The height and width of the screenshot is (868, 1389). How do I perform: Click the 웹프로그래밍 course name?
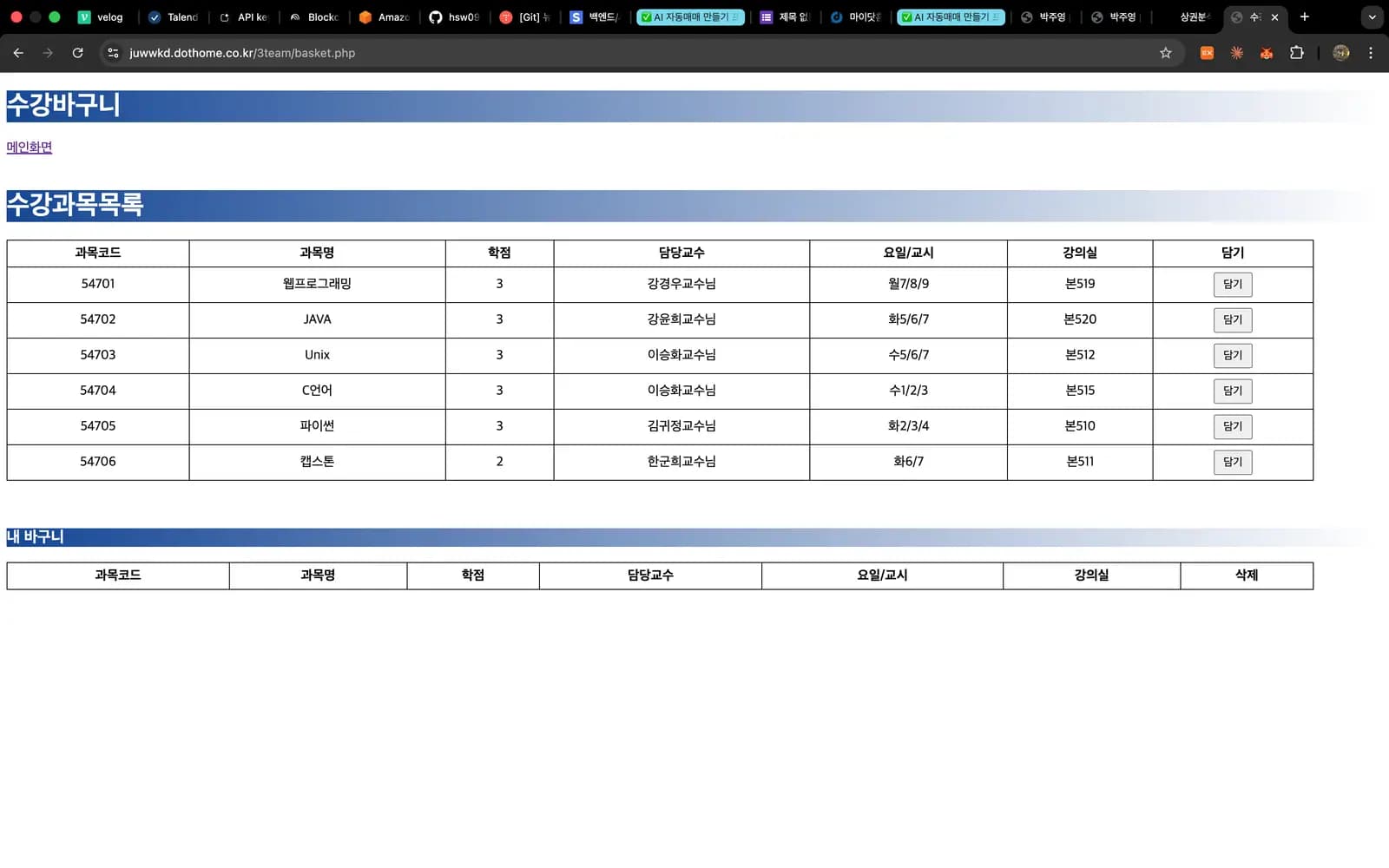[317, 284]
